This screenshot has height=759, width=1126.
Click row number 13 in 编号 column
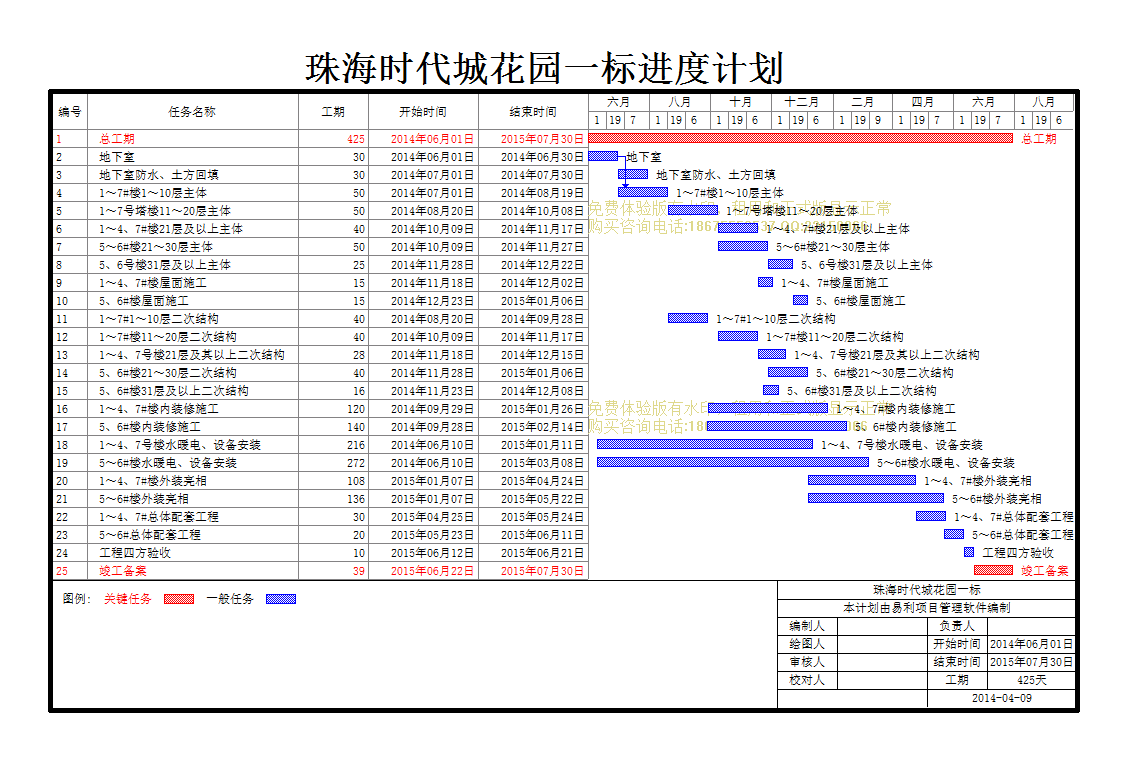62,355
